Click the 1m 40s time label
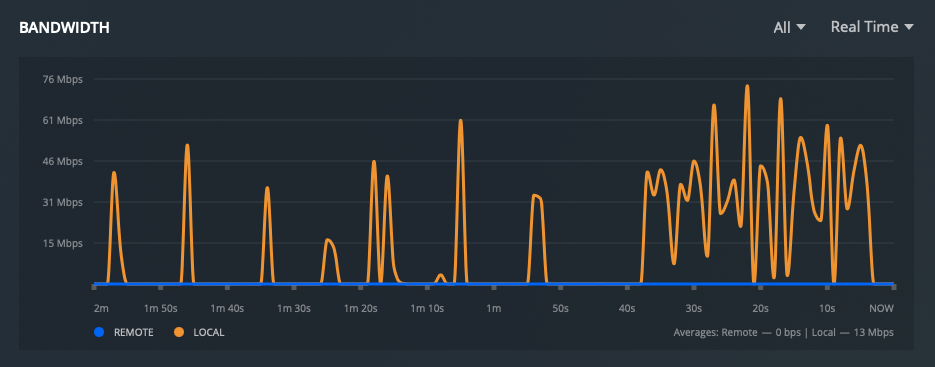 pos(227,309)
